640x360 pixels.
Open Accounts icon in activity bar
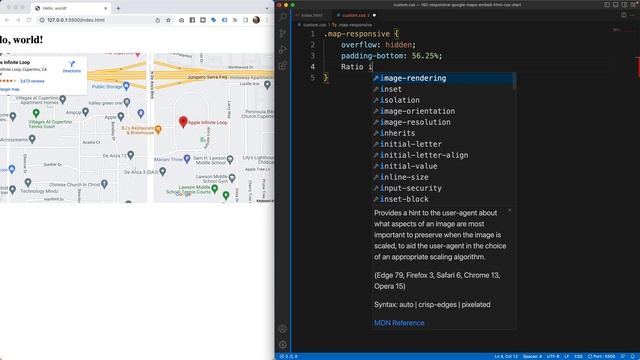click(x=283, y=329)
